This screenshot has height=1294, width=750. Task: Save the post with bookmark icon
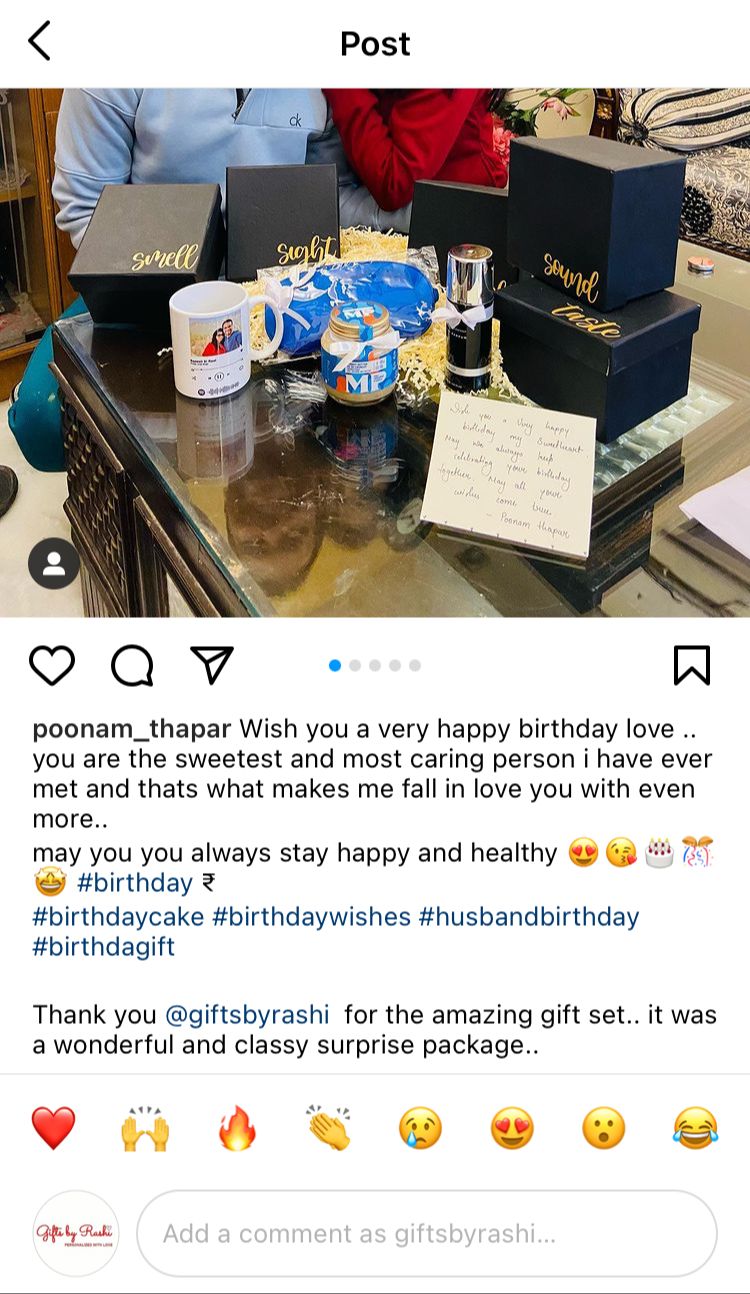[x=691, y=665]
